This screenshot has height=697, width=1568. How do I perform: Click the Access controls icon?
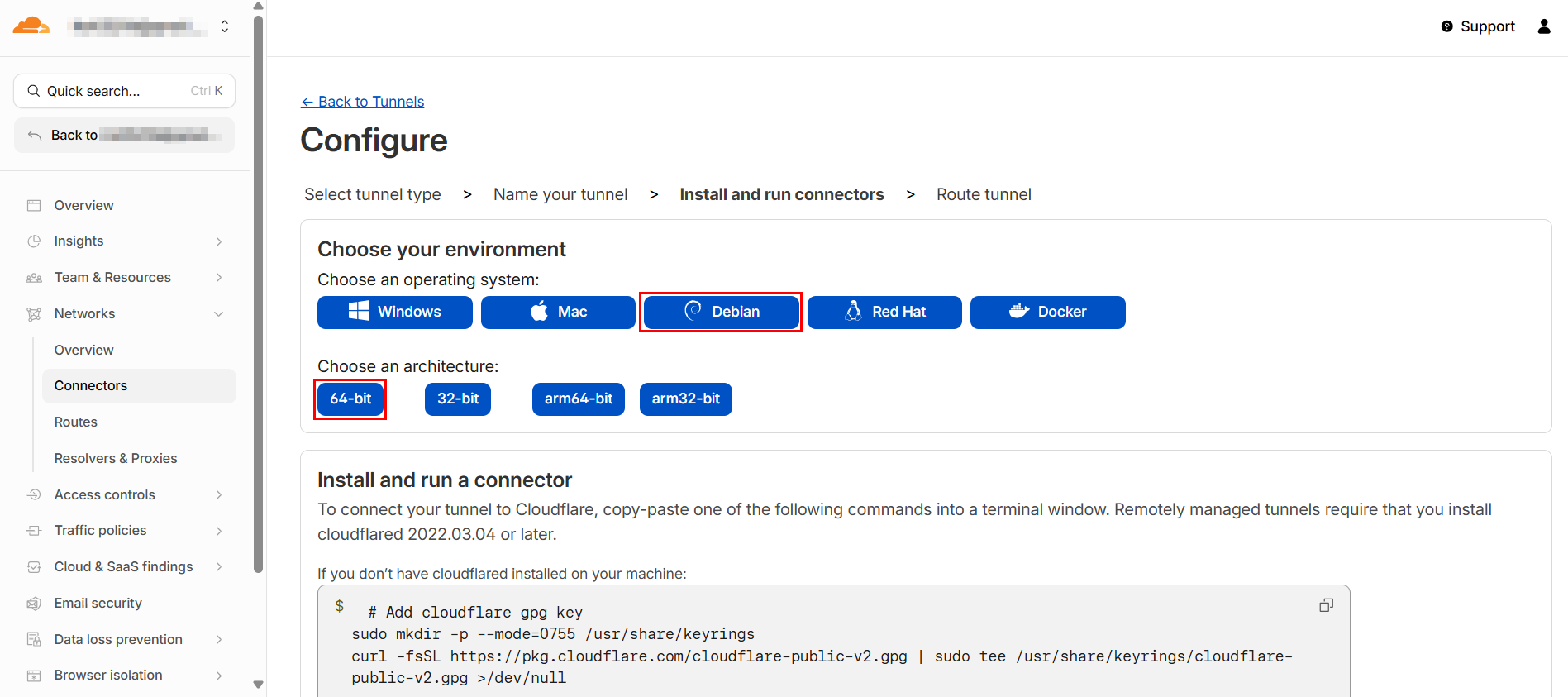click(34, 494)
